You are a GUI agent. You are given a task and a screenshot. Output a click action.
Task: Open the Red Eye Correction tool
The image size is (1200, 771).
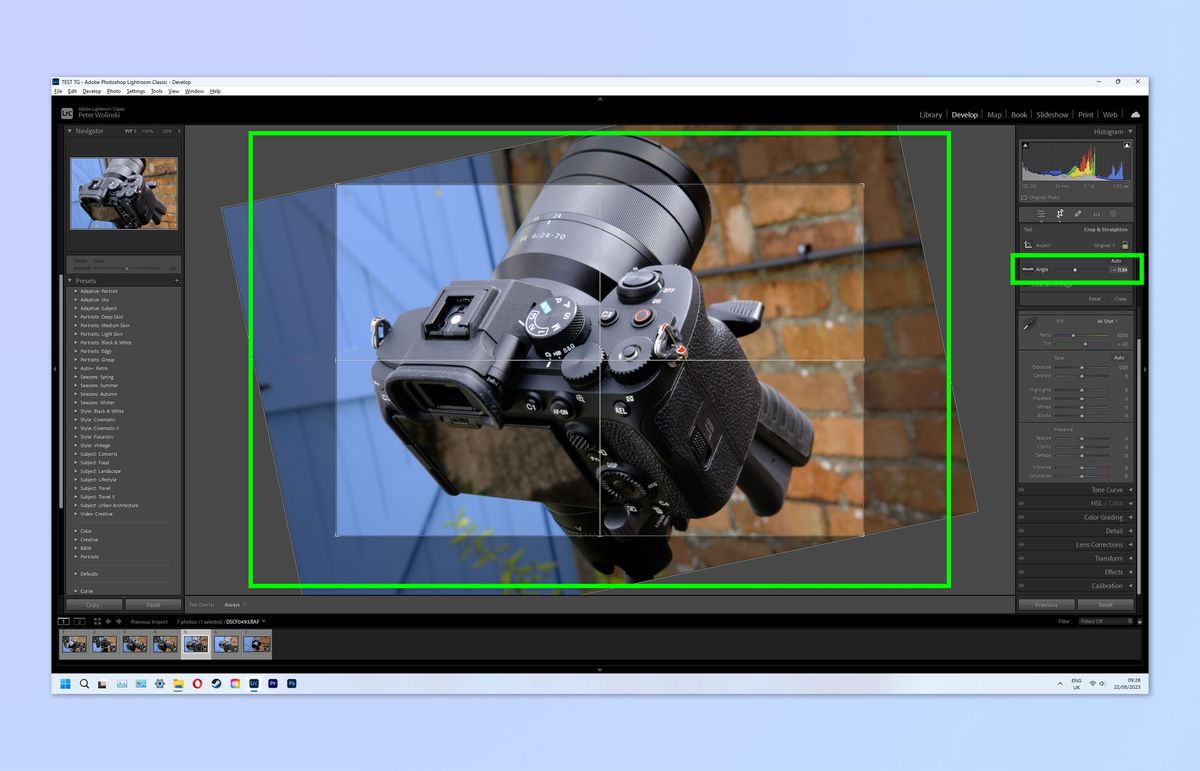tap(1096, 214)
